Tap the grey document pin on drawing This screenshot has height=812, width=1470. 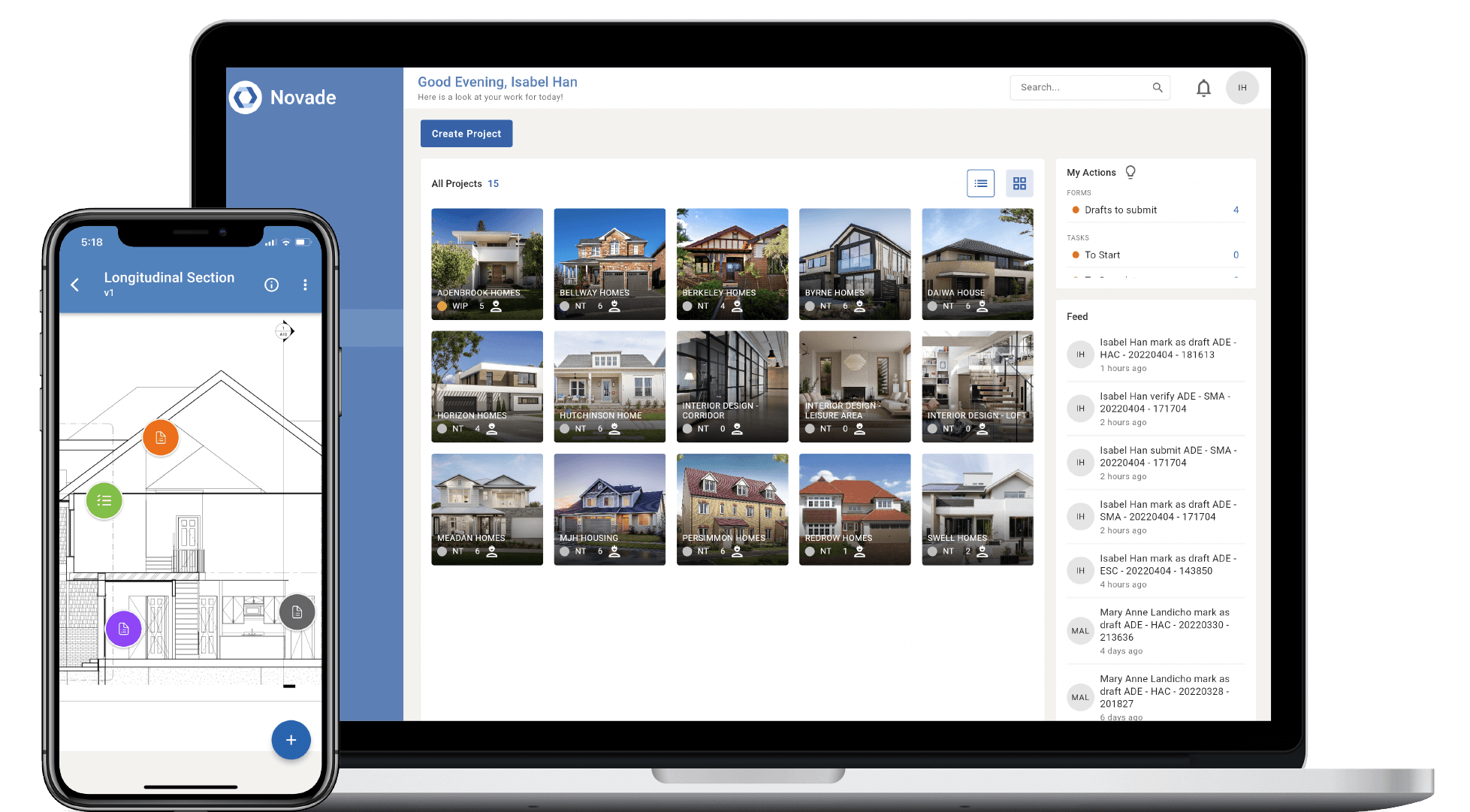point(297,612)
